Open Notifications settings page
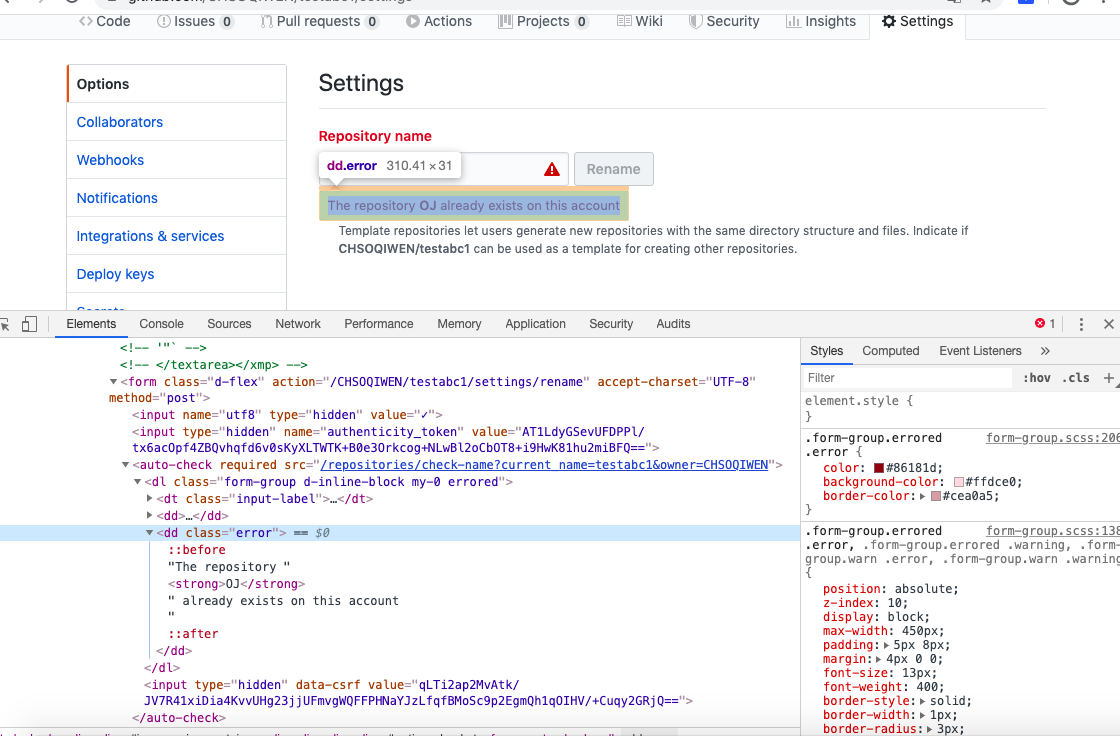The height and width of the screenshot is (736, 1120). (117, 198)
